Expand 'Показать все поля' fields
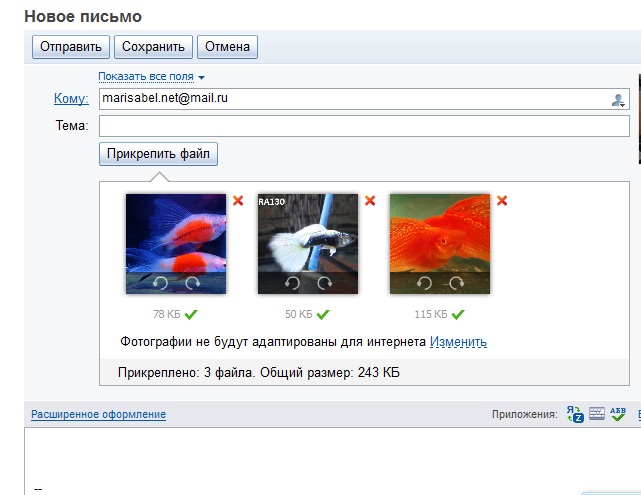The height and width of the screenshot is (495, 641). click(x=151, y=76)
